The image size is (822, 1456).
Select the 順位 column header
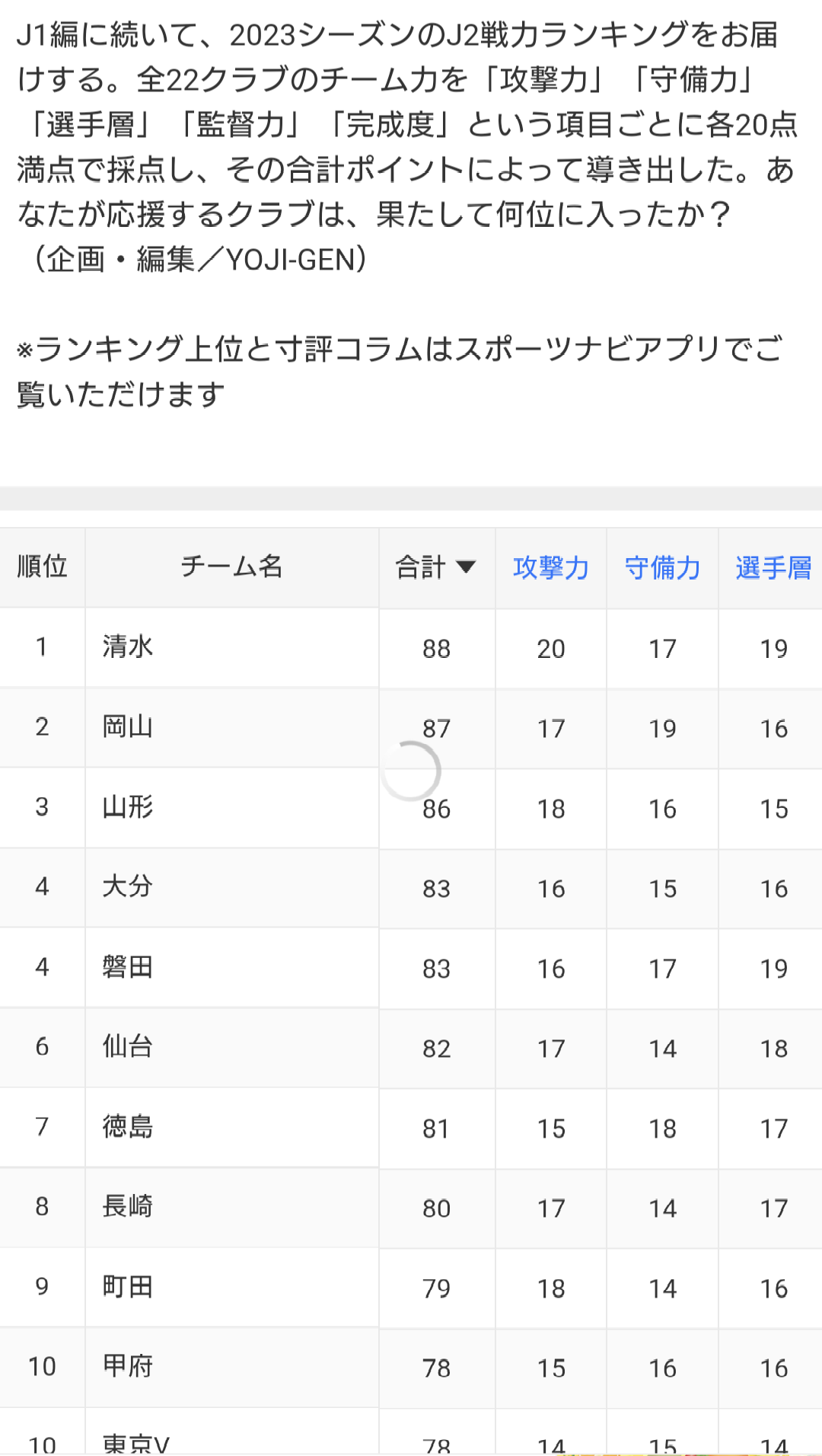coord(43,567)
